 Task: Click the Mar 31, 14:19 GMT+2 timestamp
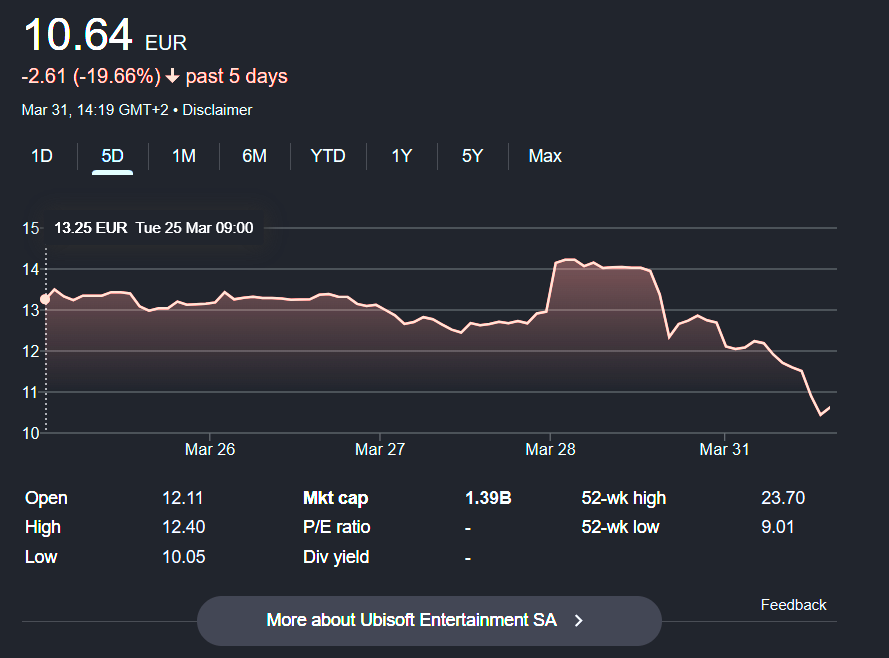[95, 110]
